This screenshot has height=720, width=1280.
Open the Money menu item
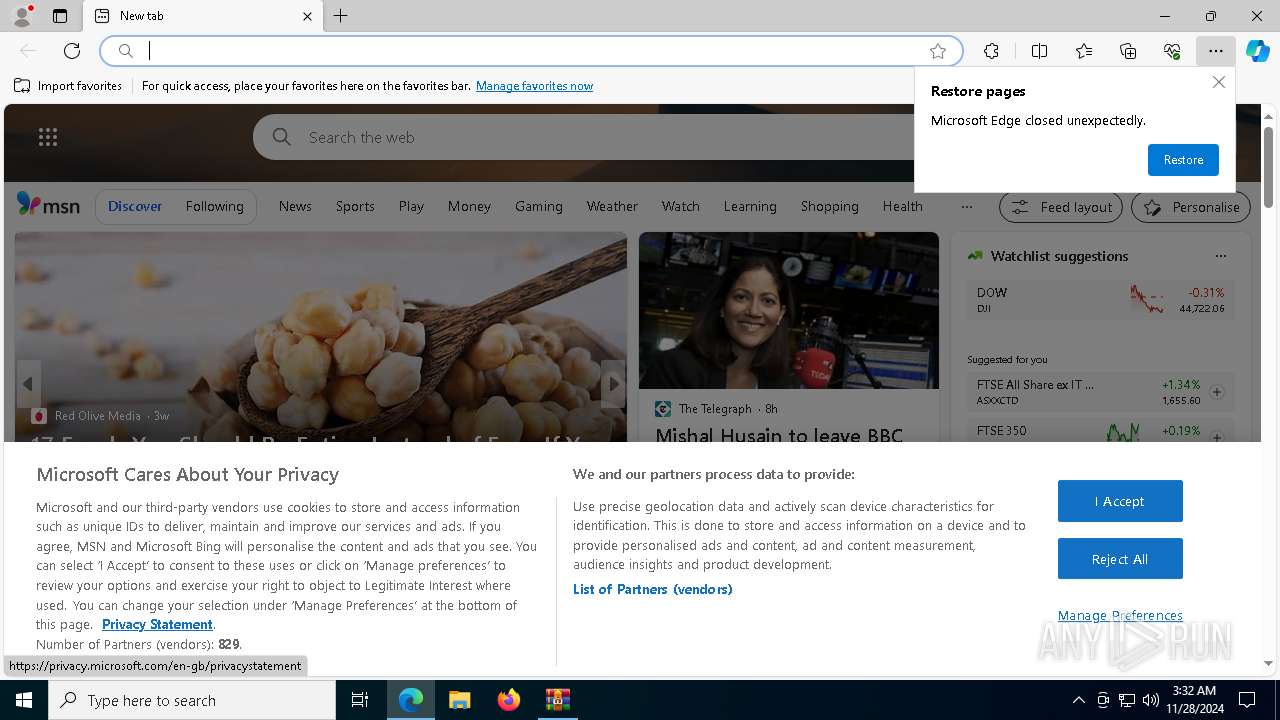click(469, 206)
